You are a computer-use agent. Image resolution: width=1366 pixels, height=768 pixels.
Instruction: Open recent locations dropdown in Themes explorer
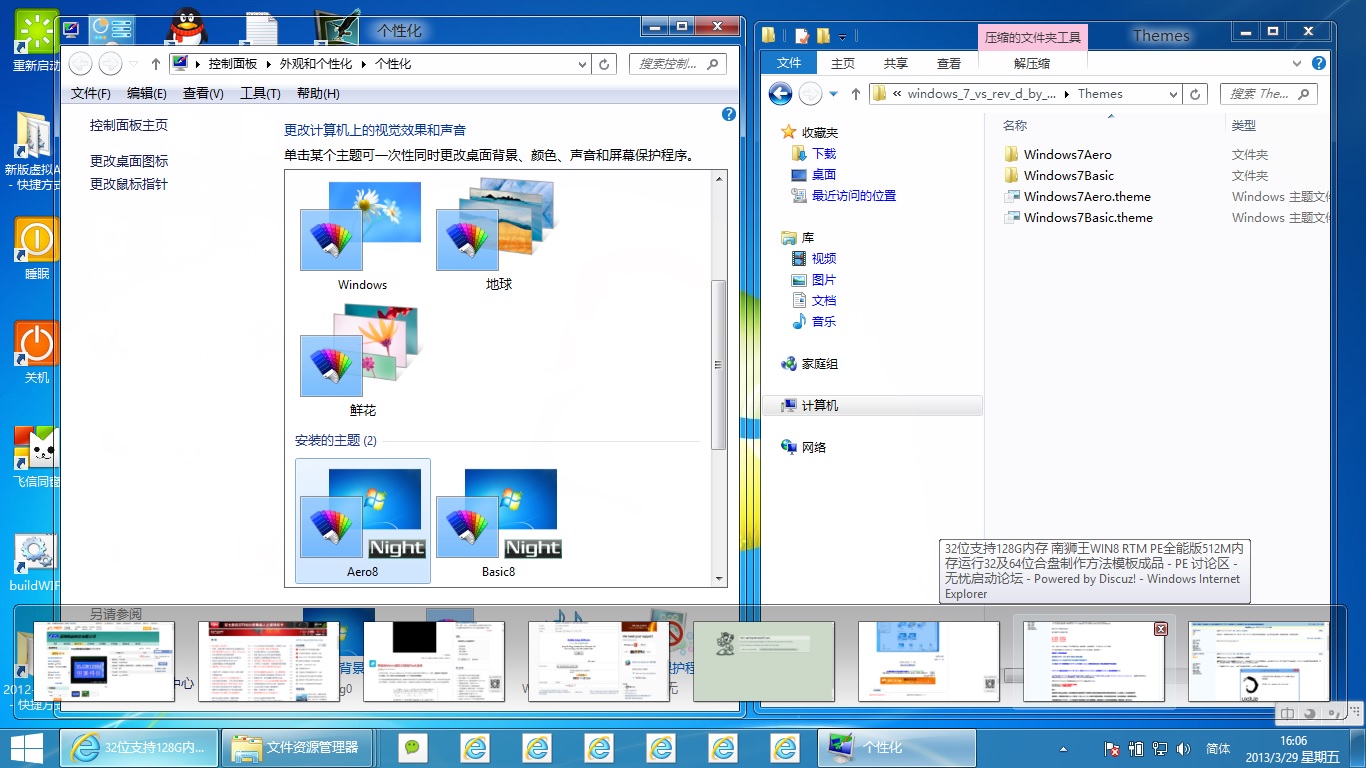click(x=834, y=94)
